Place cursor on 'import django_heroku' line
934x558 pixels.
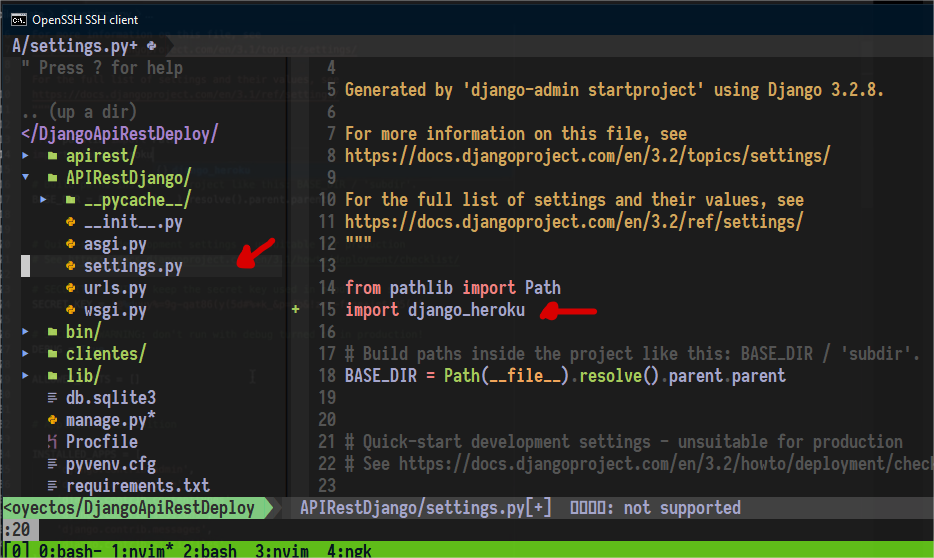coord(434,310)
